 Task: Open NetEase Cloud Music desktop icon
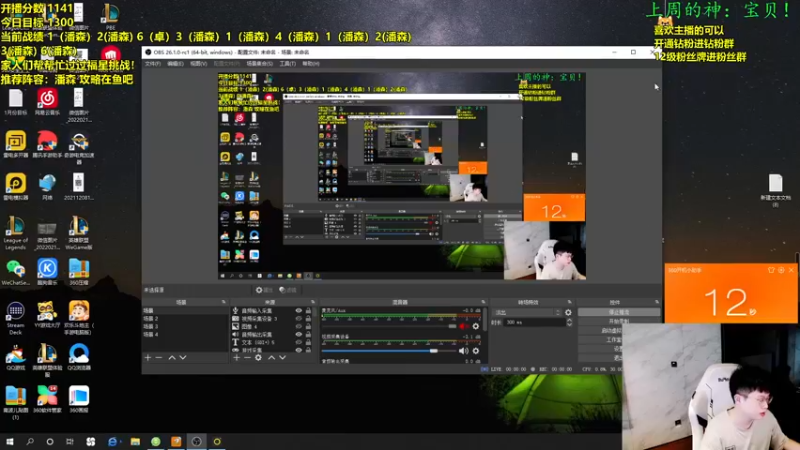click(x=47, y=98)
